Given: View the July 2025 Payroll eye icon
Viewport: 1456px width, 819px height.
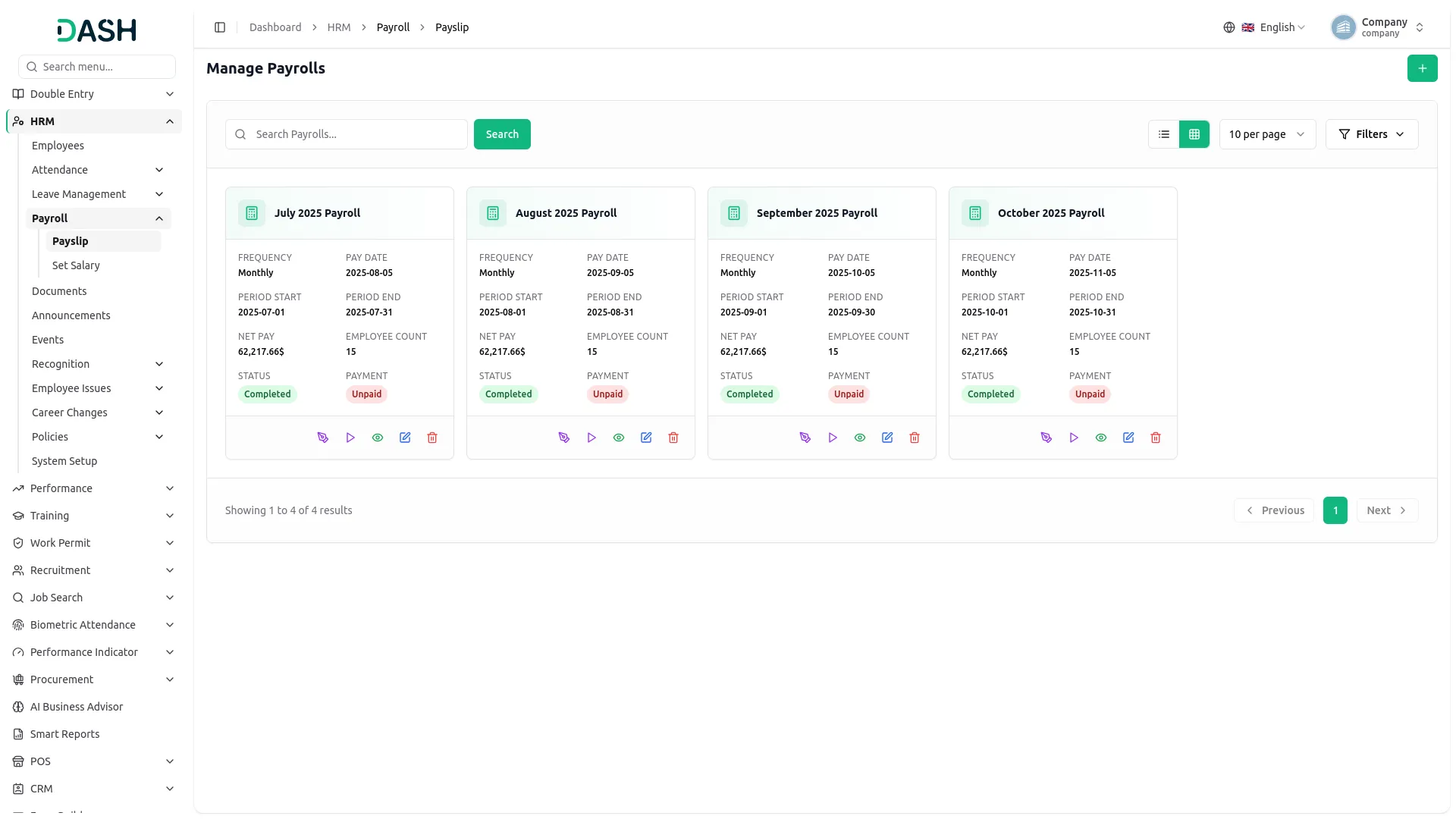Looking at the screenshot, I should click(x=378, y=438).
